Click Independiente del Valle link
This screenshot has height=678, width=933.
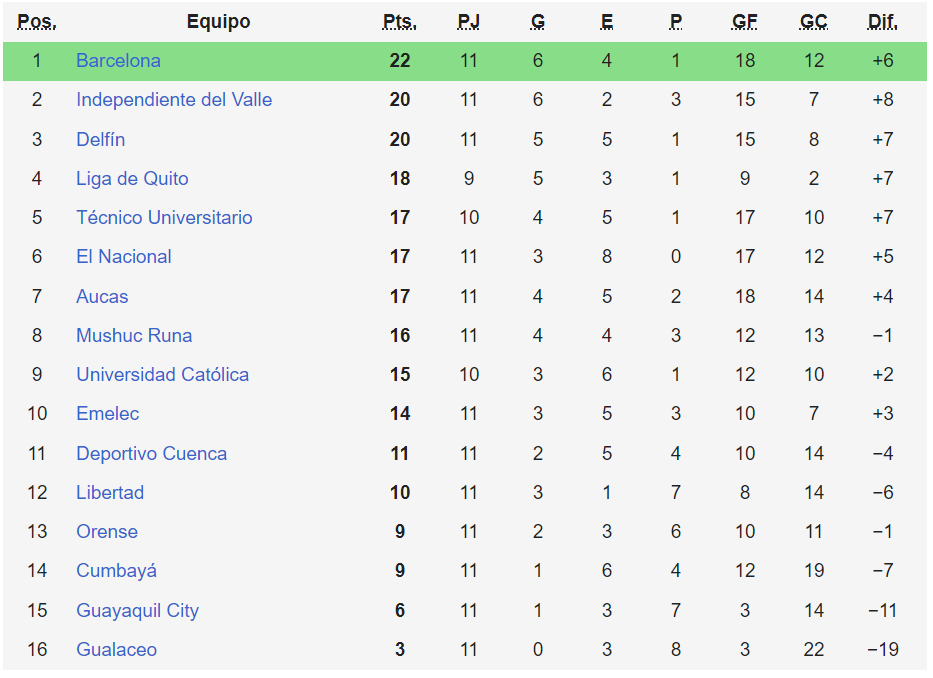(174, 100)
